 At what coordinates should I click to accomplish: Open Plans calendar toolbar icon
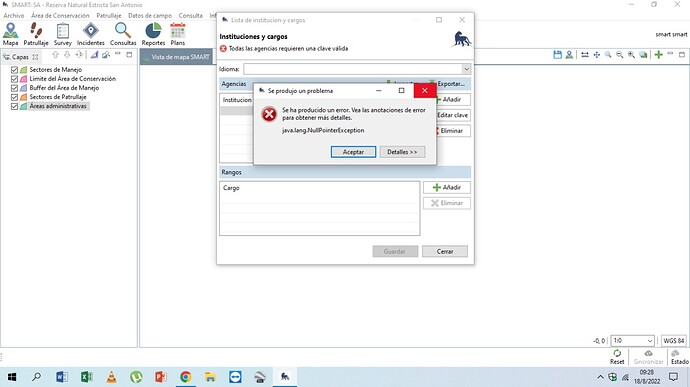pyautogui.click(x=178, y=34)
